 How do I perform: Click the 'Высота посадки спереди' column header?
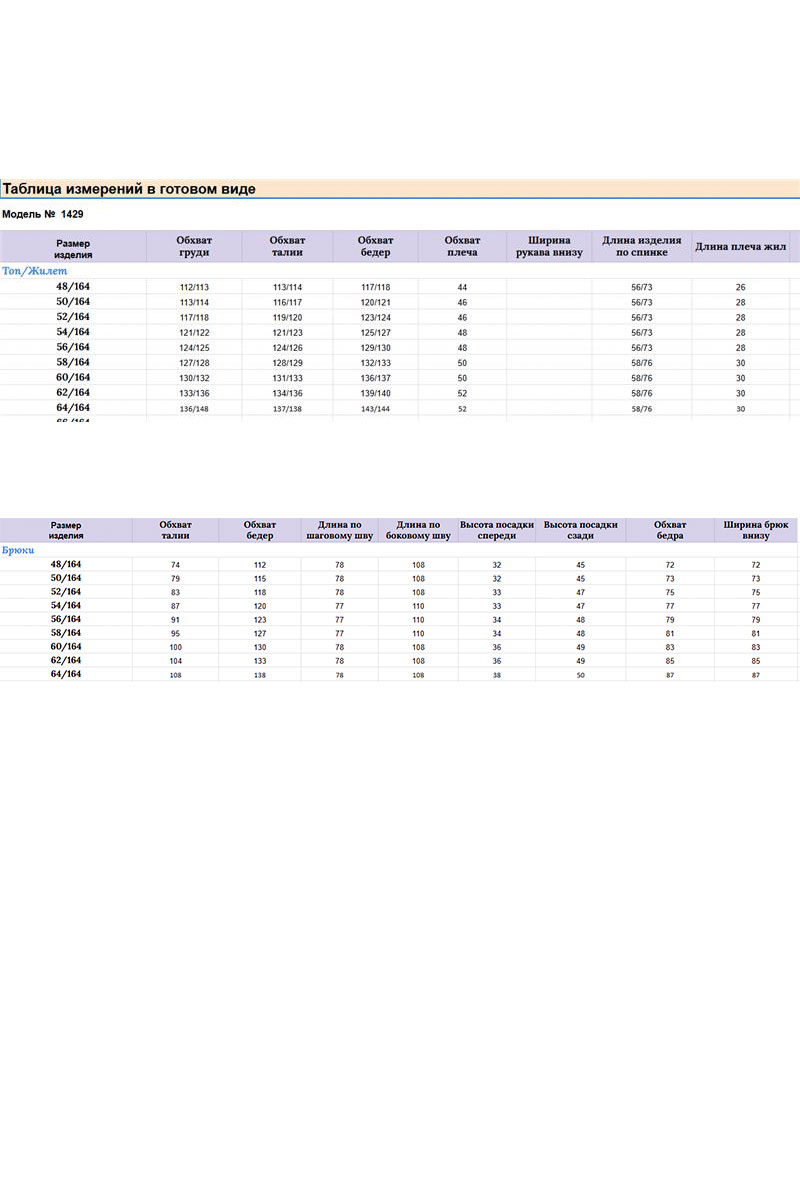(x=497, y=530)
